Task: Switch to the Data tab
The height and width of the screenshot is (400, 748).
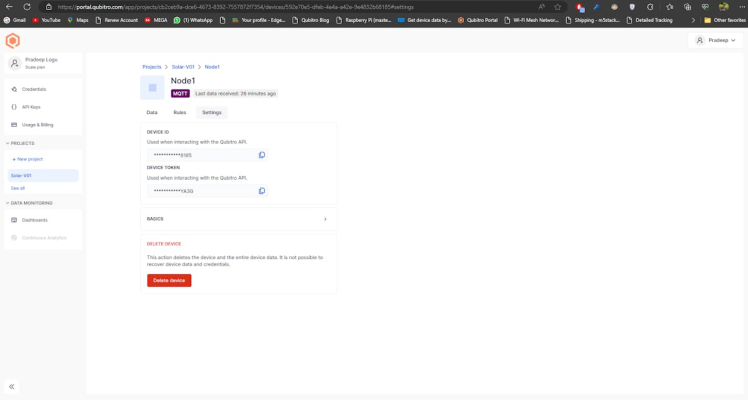Action: tap(152, 113)
